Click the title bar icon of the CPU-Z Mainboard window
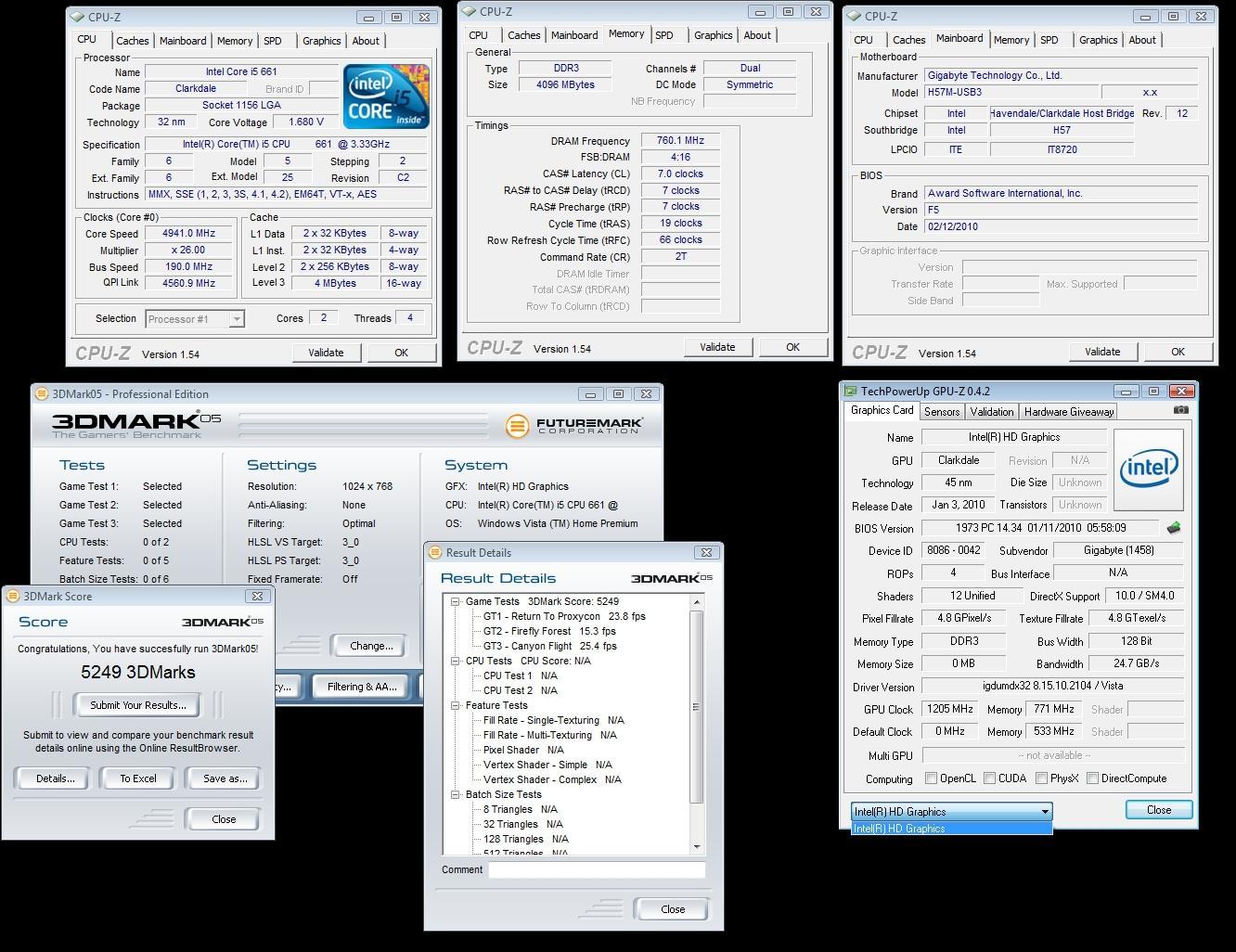1236x952 pixels. 855,16
